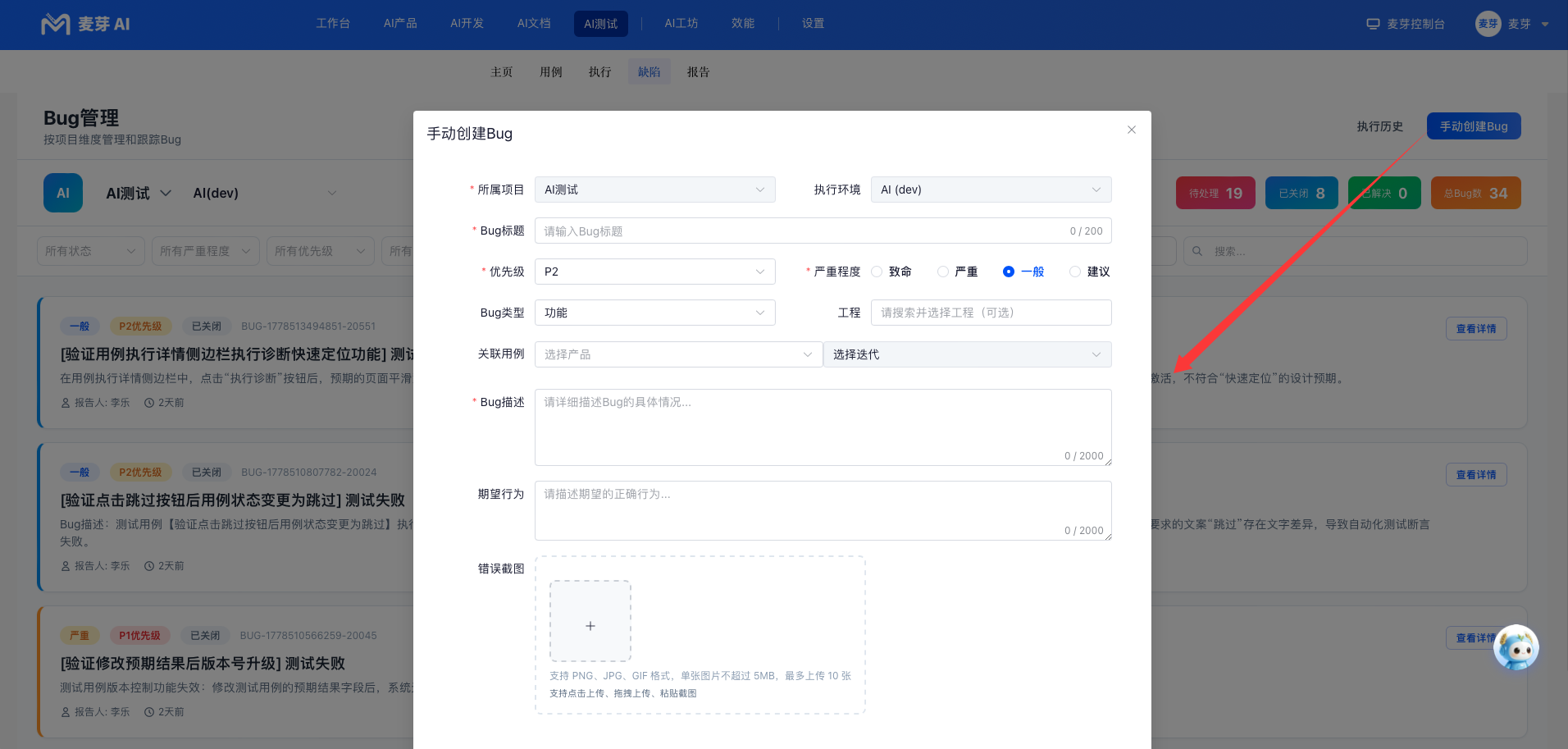Switch to the 执行 tab
This screenshot has width=1568, height=749.
tap(600, 72)
